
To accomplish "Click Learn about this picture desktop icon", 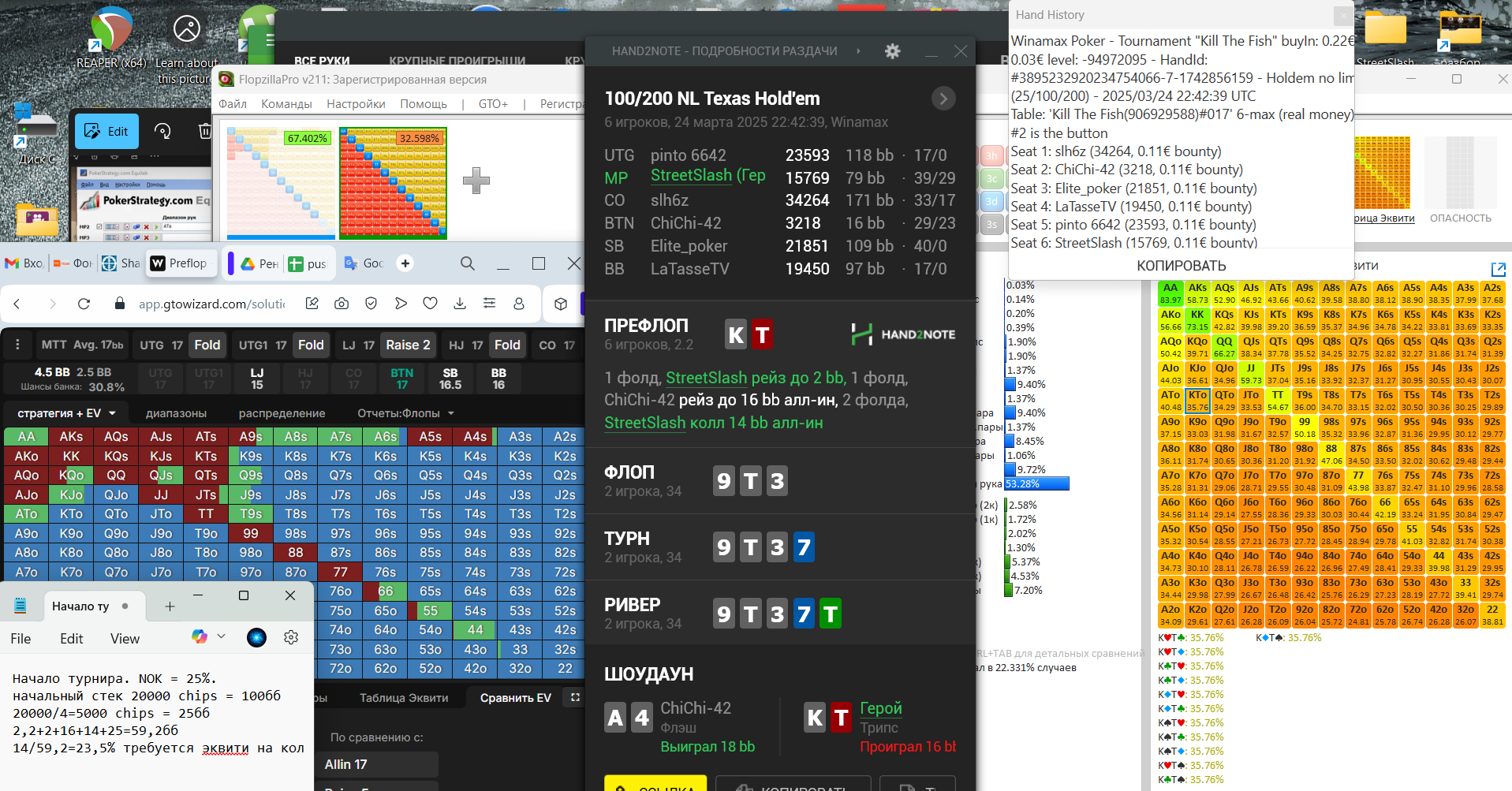I will tap(186, 49).
